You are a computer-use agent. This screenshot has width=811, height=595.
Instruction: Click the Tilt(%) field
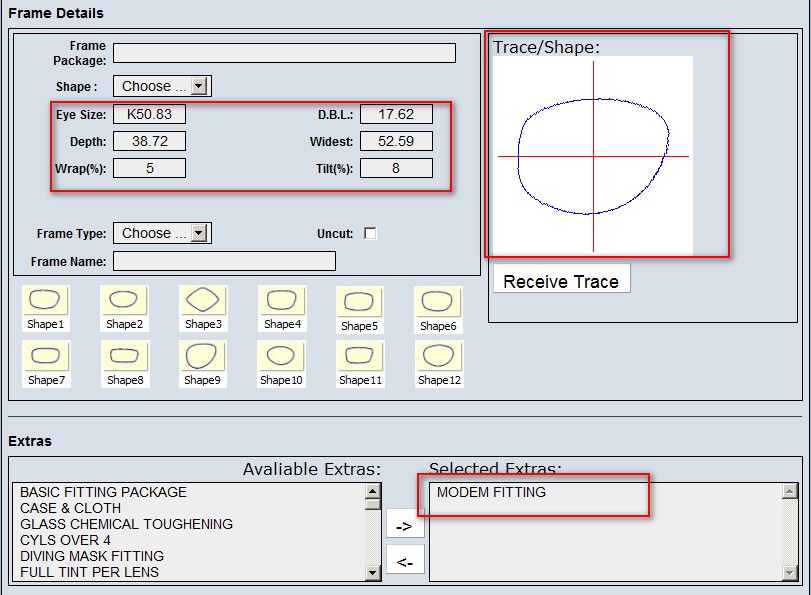396,168
